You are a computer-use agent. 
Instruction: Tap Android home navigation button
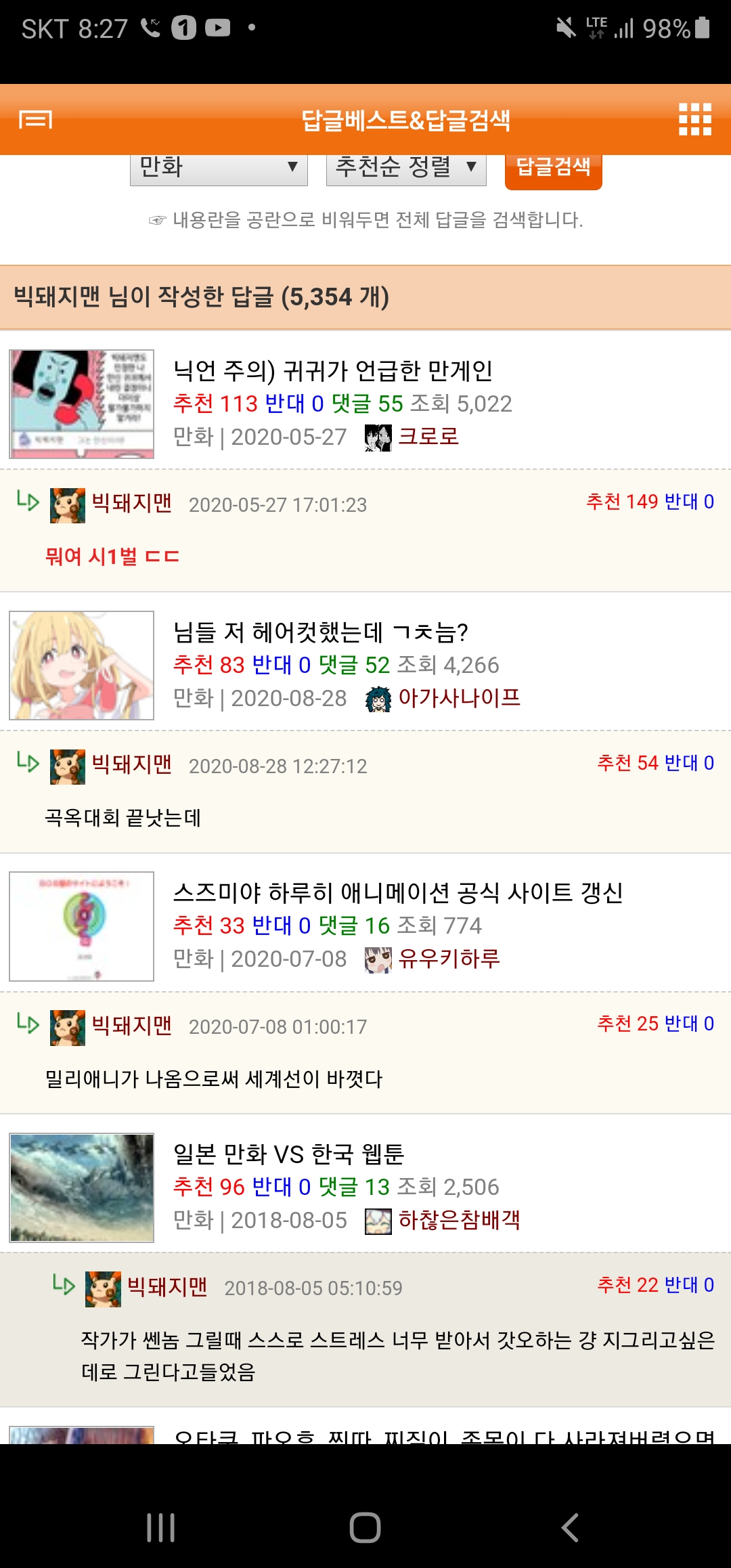pos(365,1527)
